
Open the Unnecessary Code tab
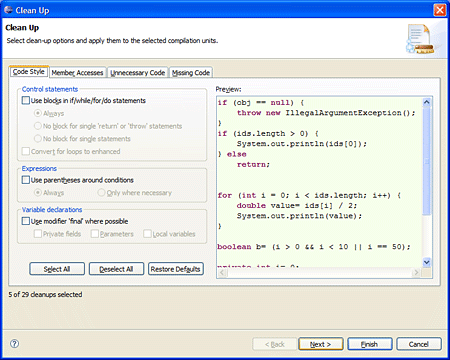(138, 73)
